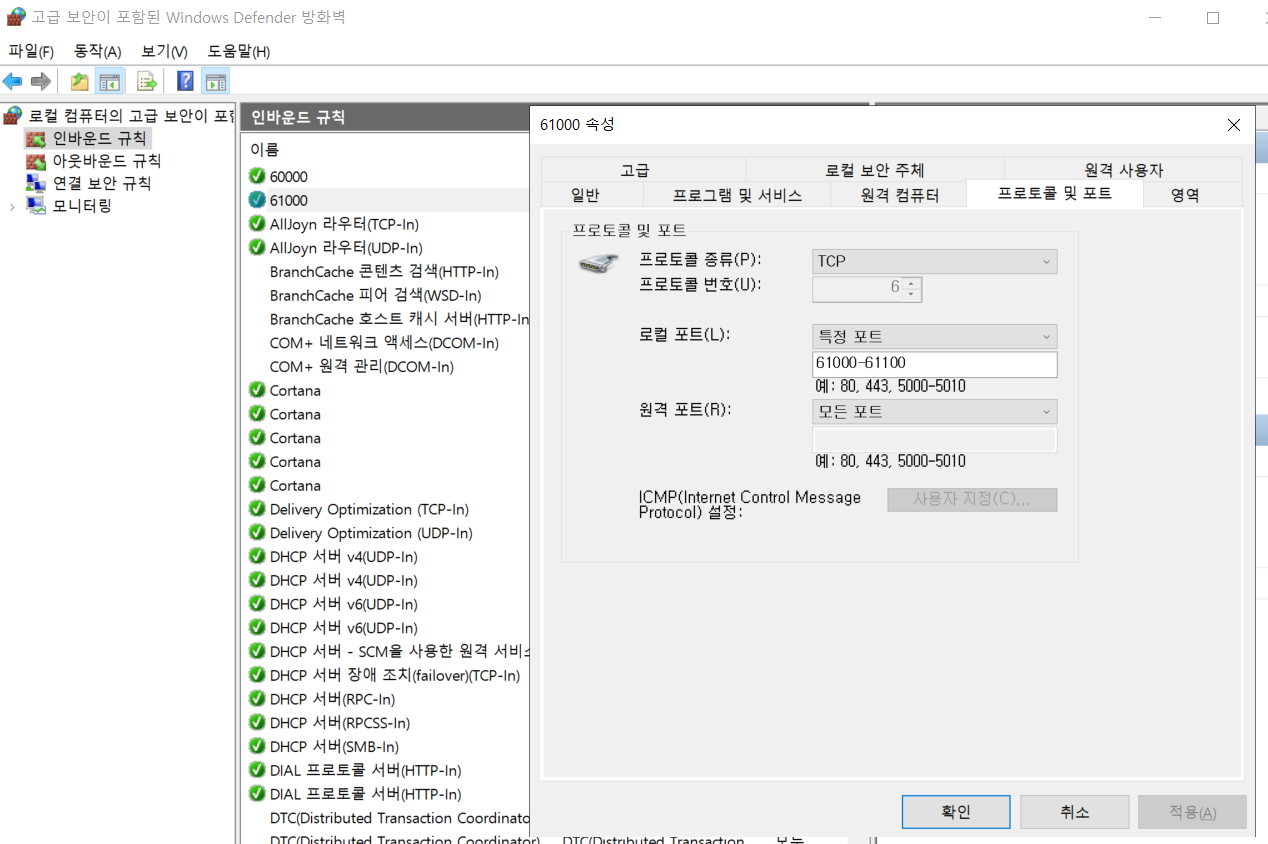
Task: Toggle the Show/Hide Action Pane icon
Action: (x=215, y=82)
